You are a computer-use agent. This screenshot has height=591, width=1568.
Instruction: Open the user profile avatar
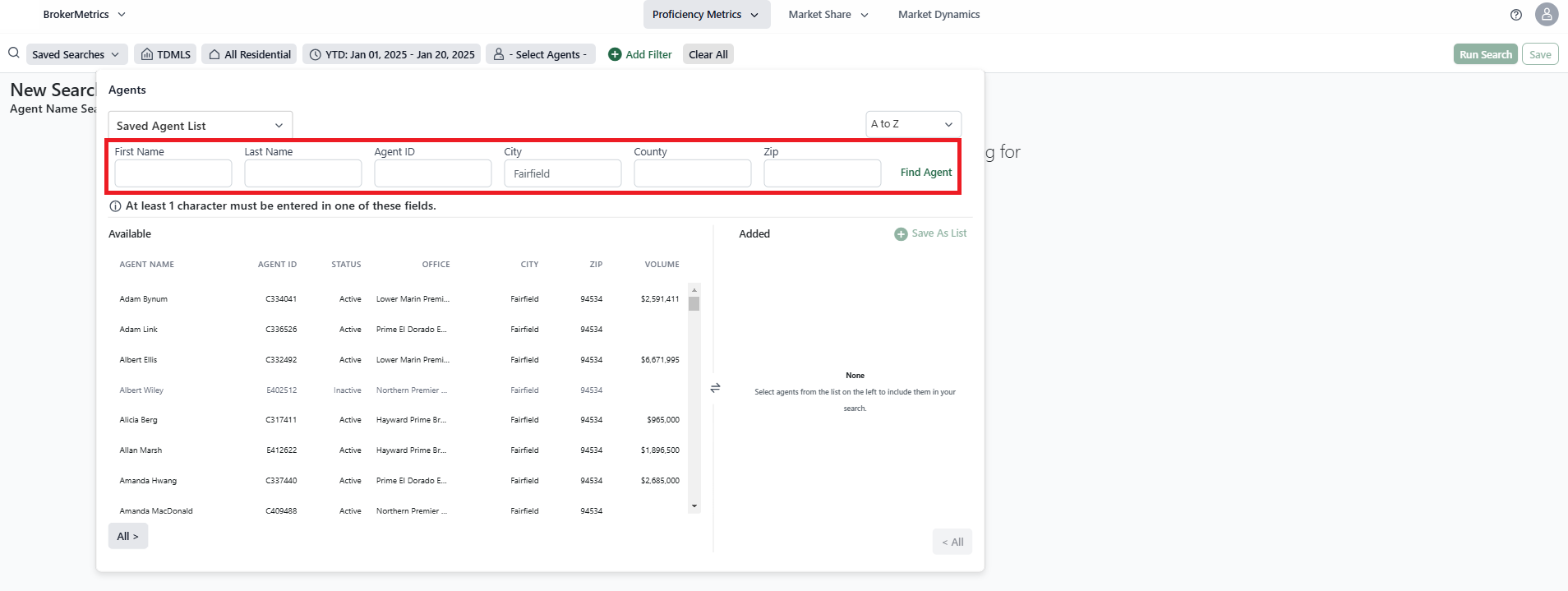[1547, 15]
